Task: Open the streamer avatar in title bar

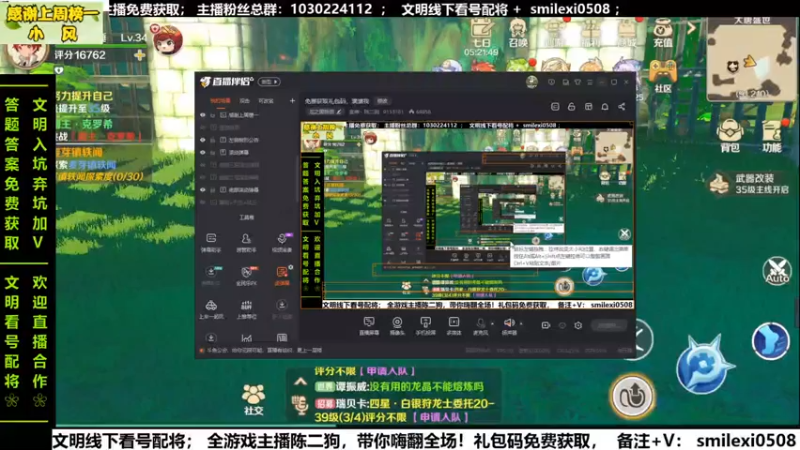Action: (x=532, y=82)
